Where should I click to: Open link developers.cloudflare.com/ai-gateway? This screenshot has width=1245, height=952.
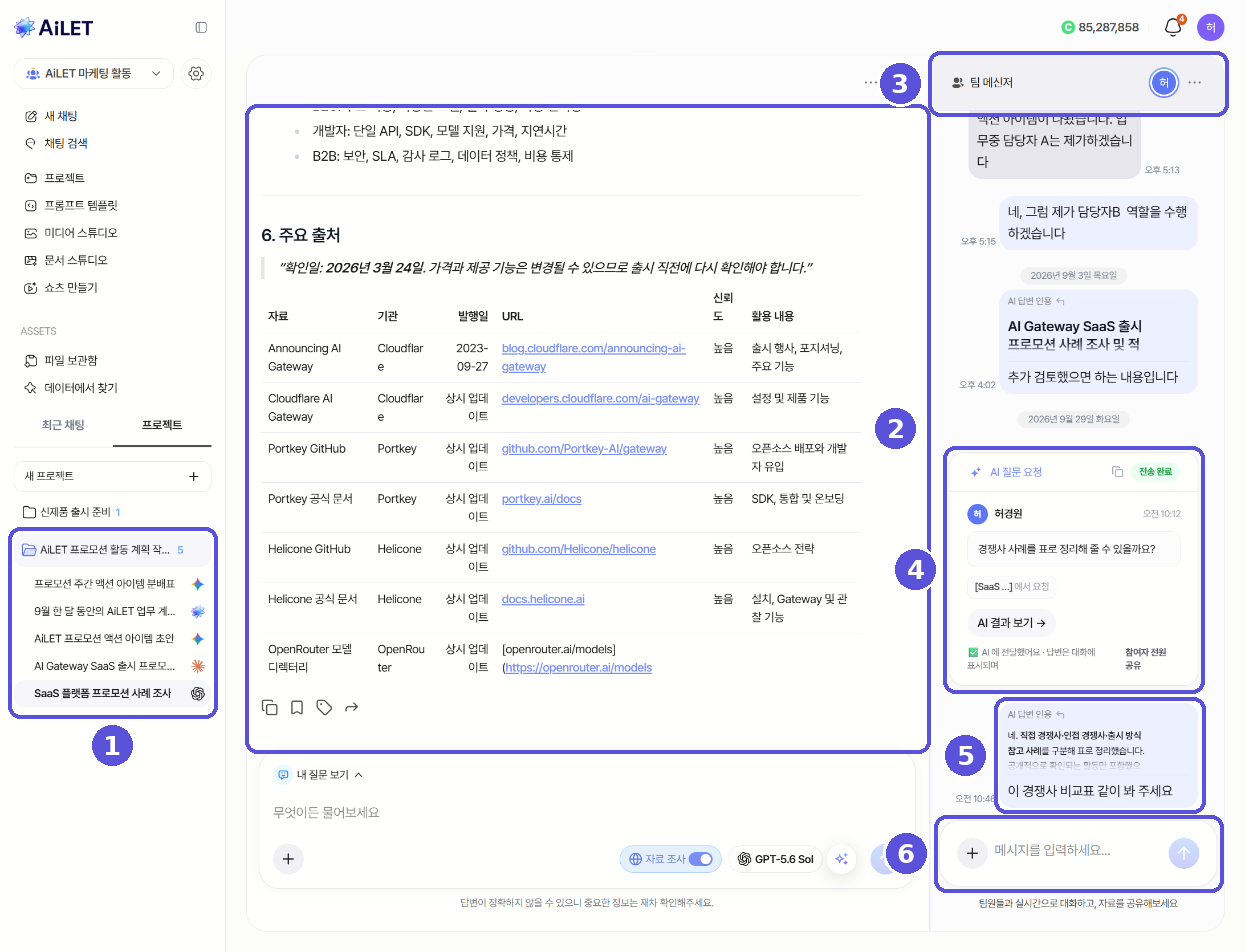[x=600, y=398]
